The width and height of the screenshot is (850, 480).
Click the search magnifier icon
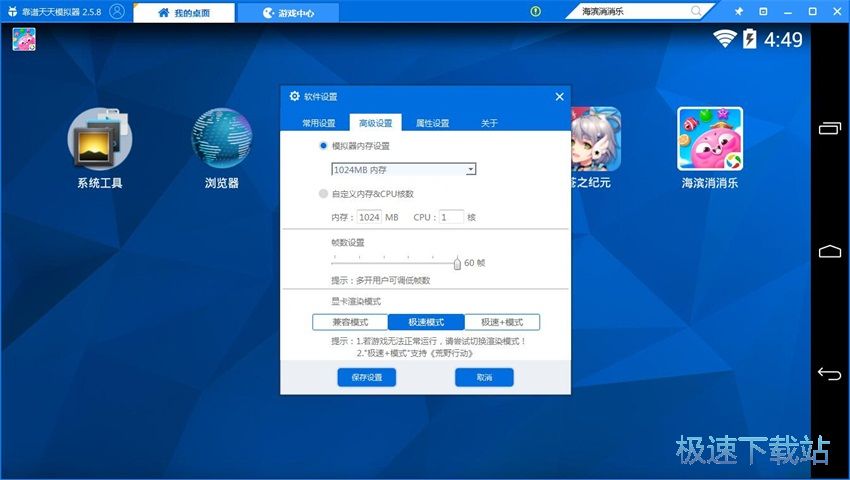click(696, 11)
